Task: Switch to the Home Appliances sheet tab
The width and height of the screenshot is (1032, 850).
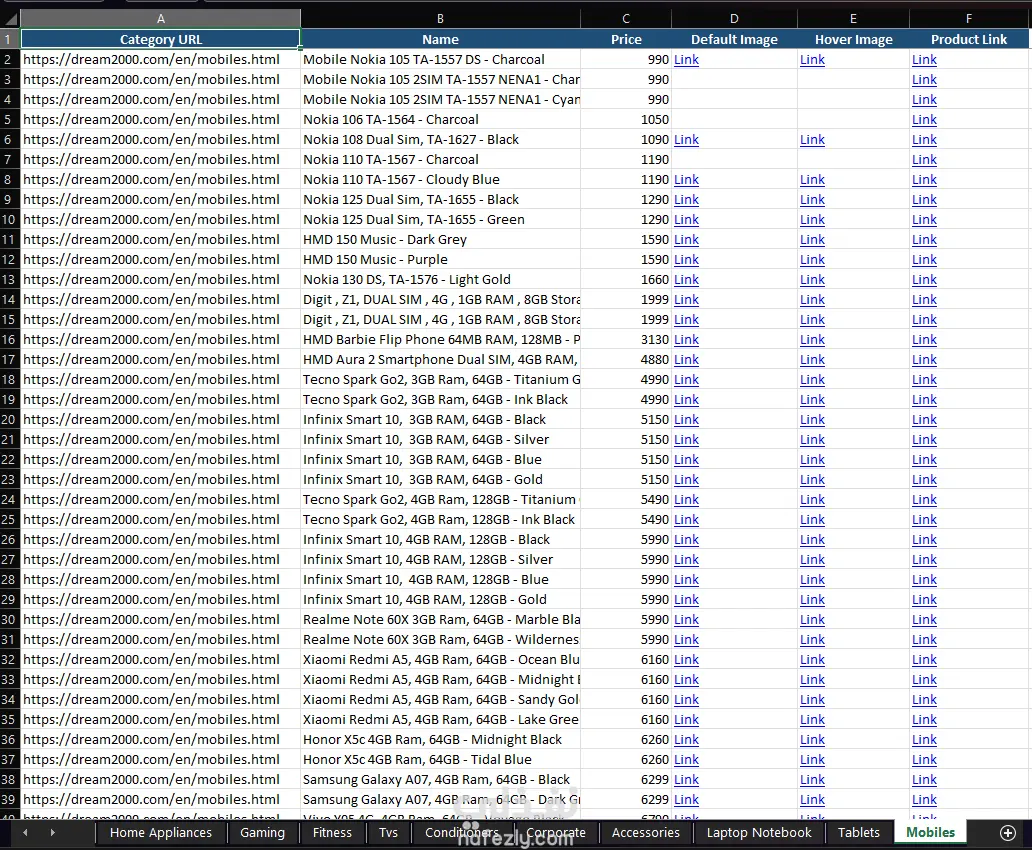Action: (x=161, y=832)
